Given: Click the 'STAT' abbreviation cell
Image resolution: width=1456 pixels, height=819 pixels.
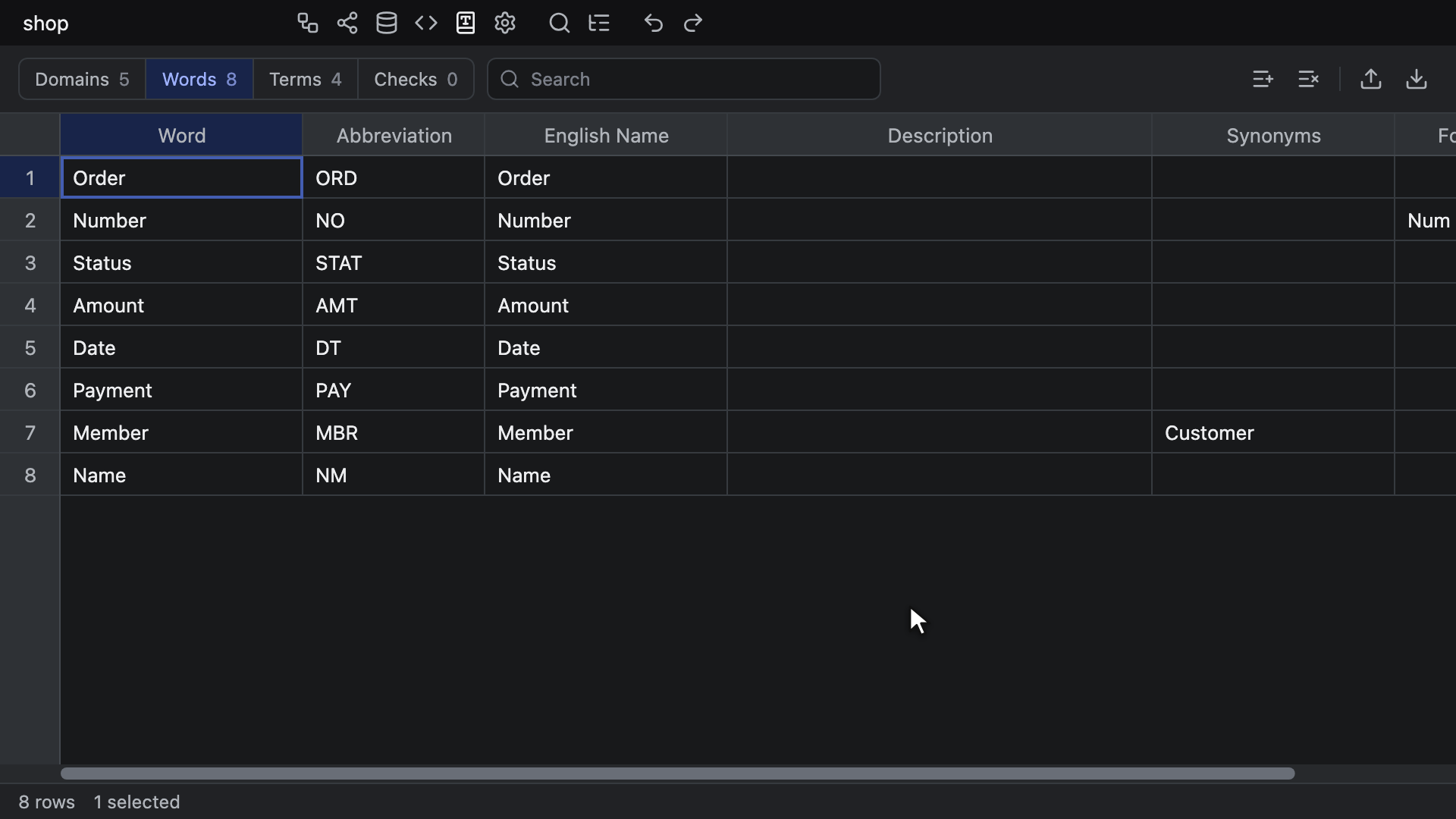Looking at the screenshot, I should [394, 262].
